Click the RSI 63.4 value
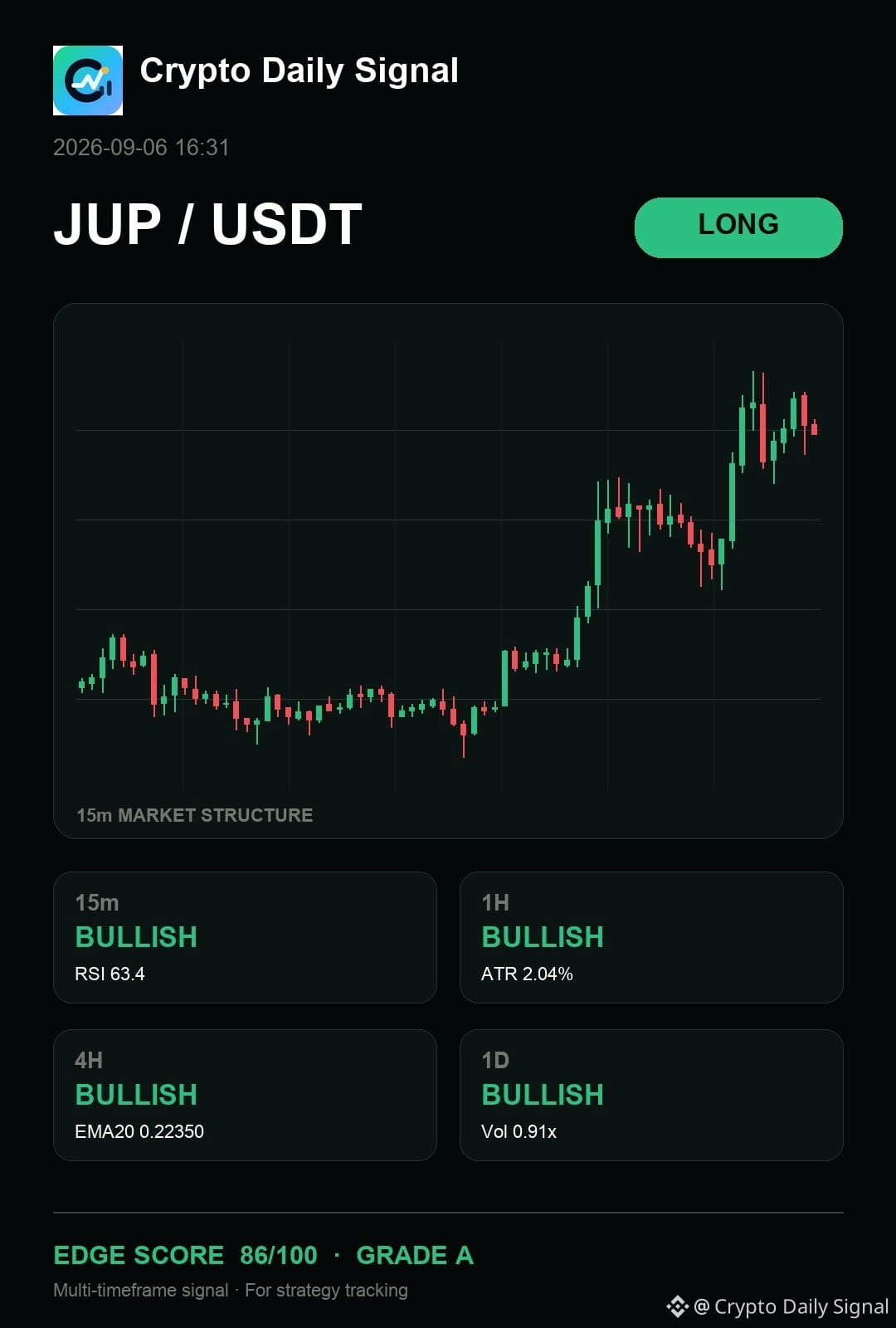 click(110, 974)
